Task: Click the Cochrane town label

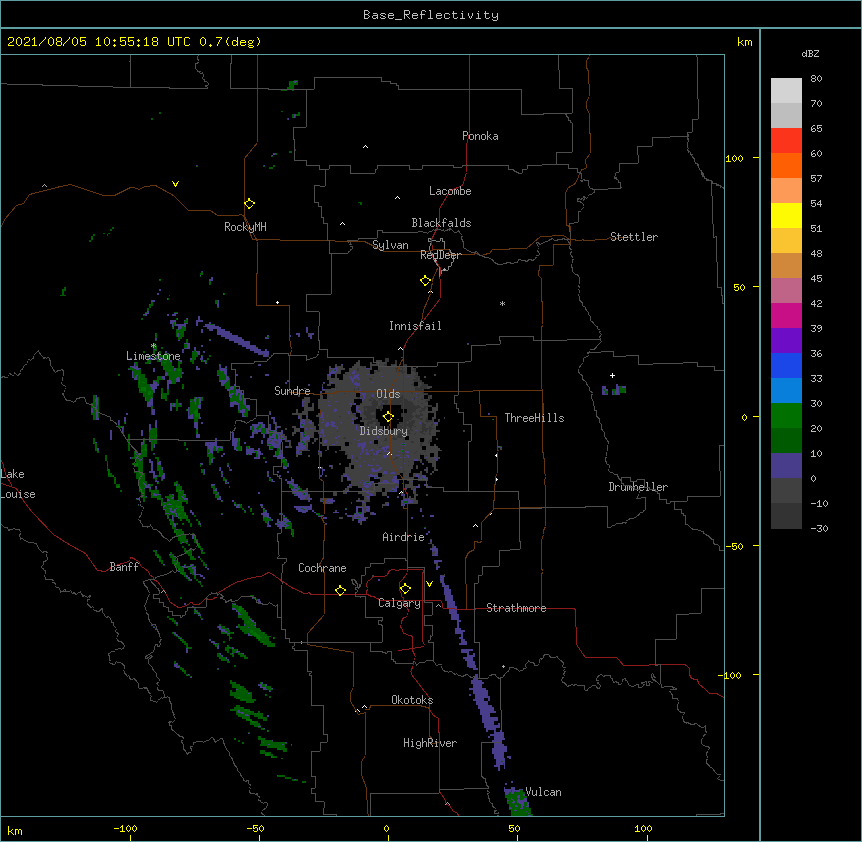Action: [x=322, y=568]
